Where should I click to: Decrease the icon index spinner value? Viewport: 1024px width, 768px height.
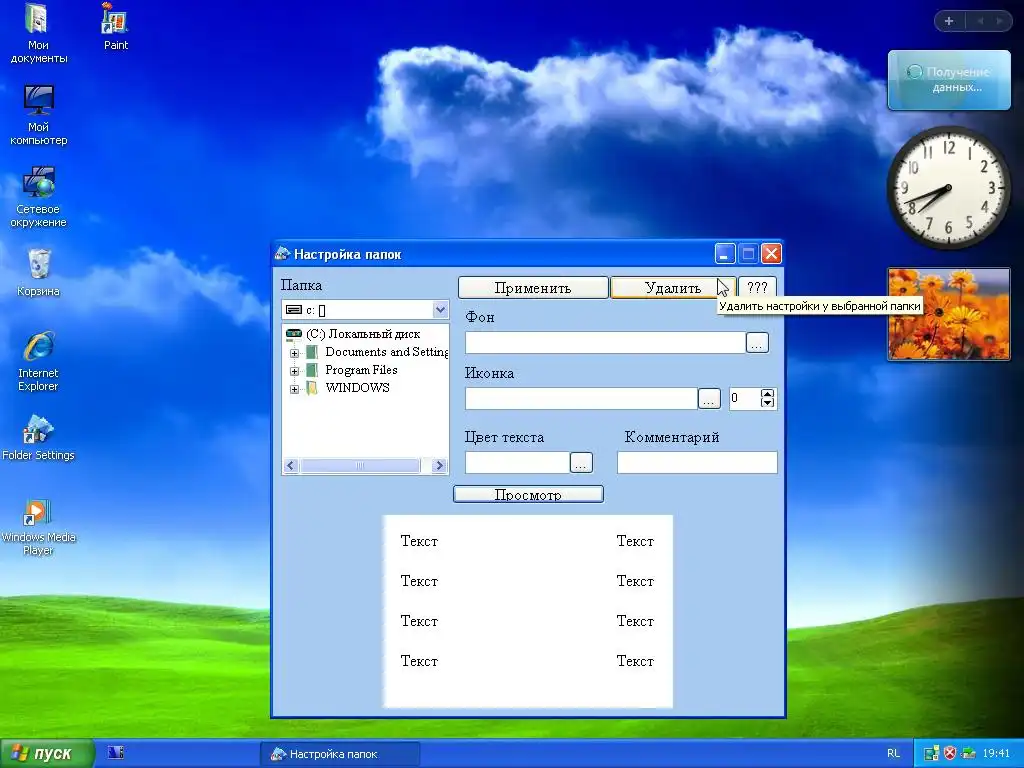click(767, 403)
